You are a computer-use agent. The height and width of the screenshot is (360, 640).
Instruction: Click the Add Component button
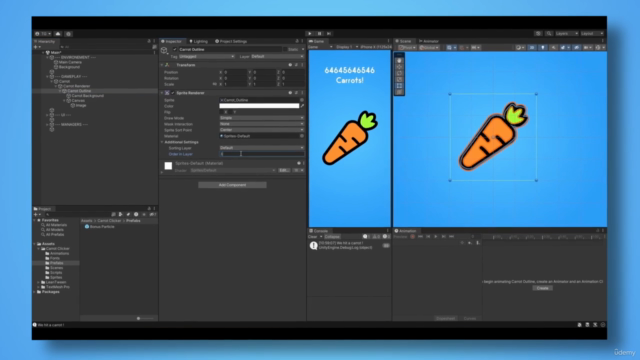click(x=232, y=185)
